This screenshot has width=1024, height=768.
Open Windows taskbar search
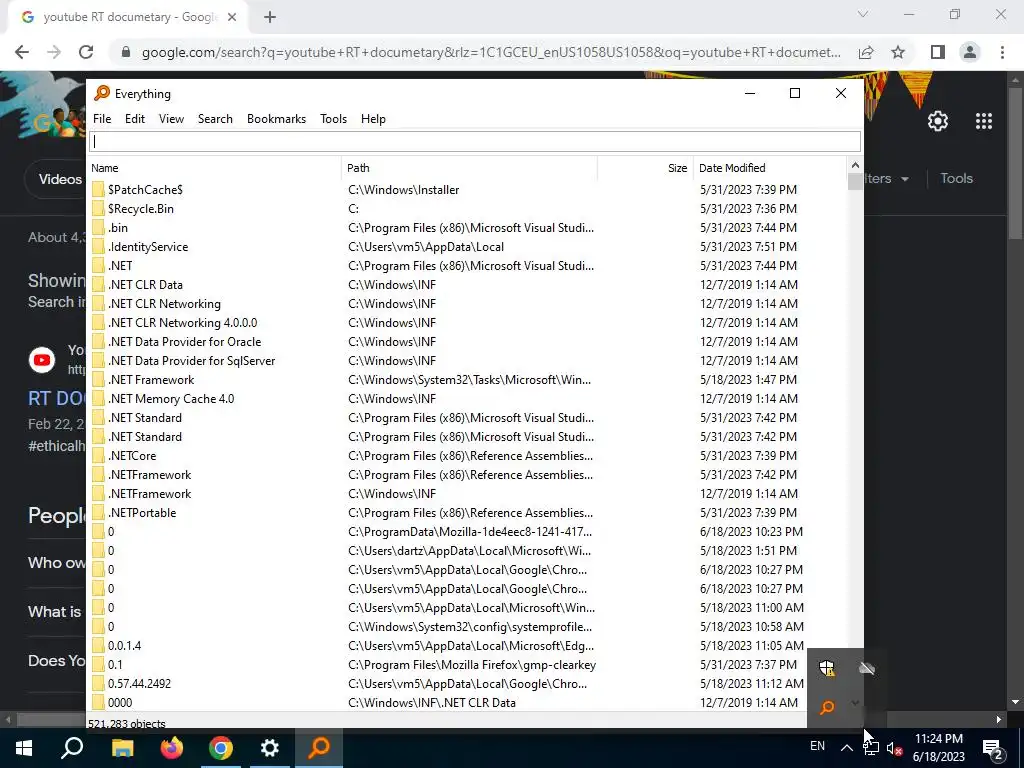pyautogui.click(x=72, y=748)
